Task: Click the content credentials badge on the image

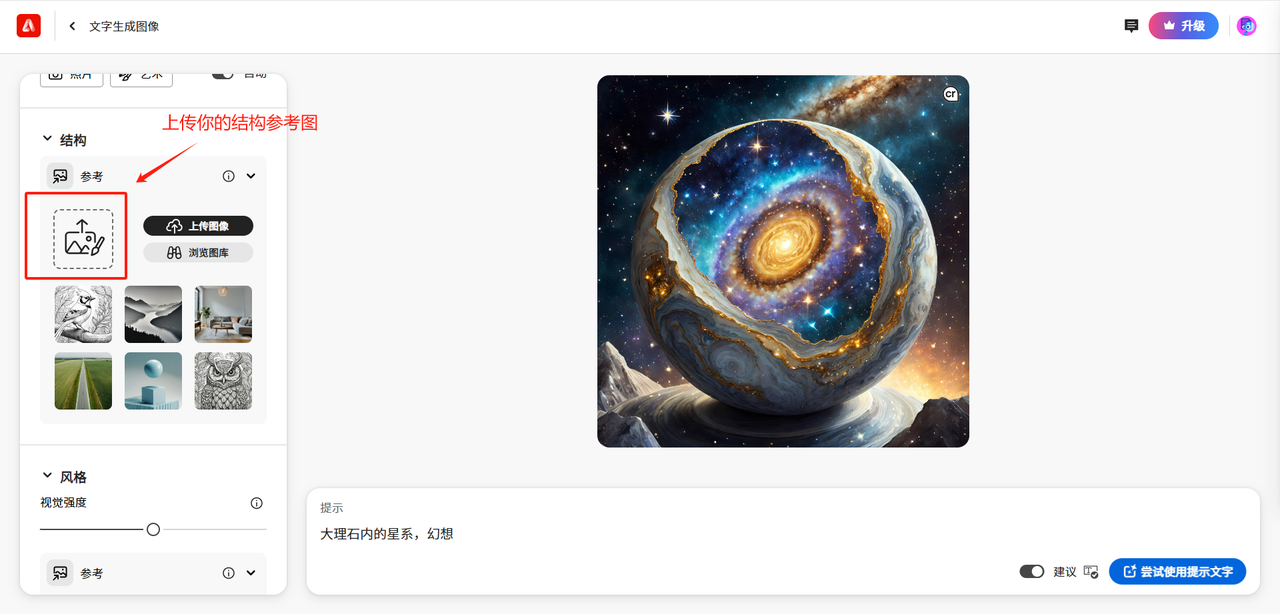Action: pos(951,94)
